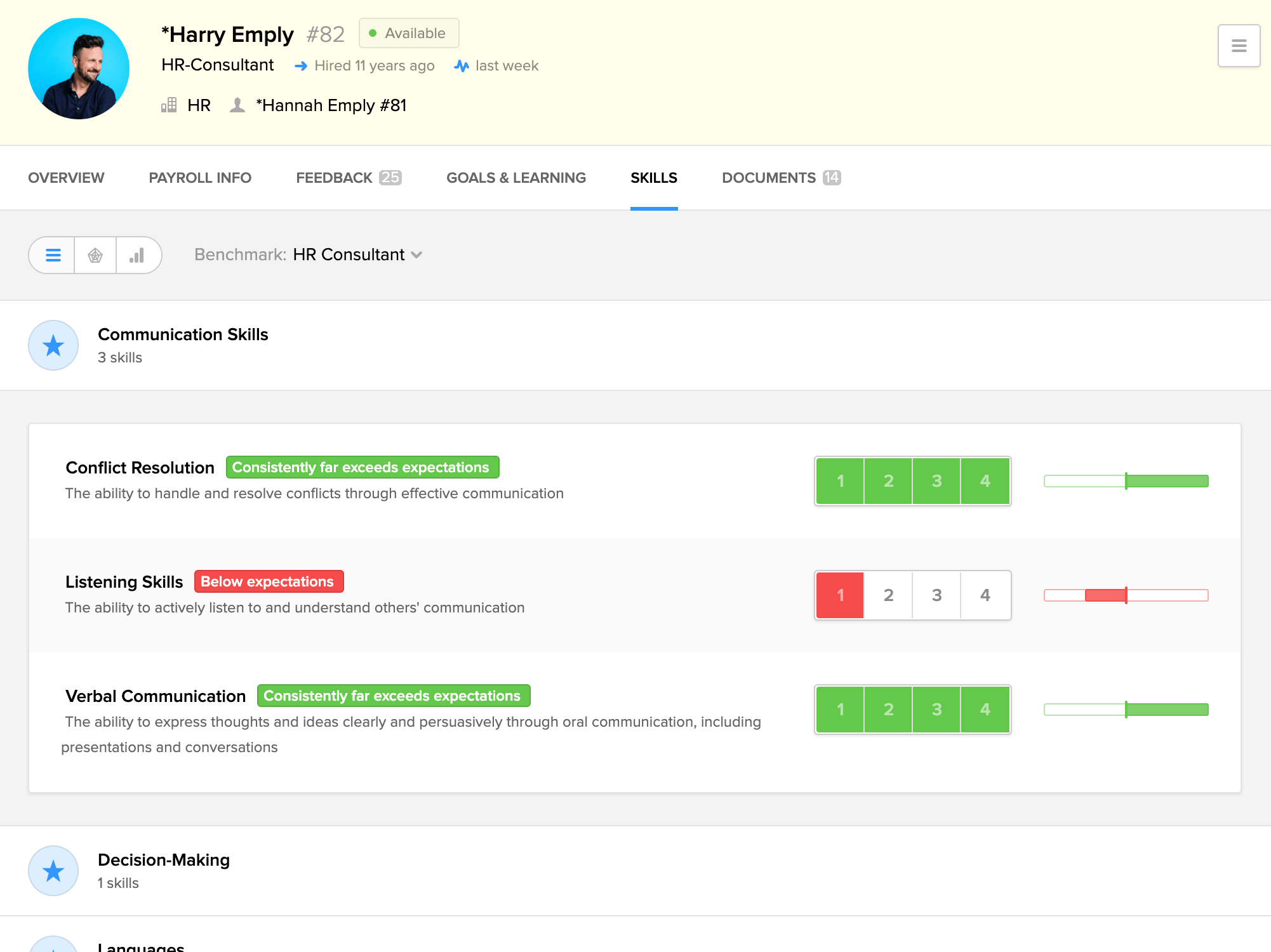Deselect level 4 on Conflict Resolution rating
Viewport: 1271px width, 952px height.
pyautogui.click(x=985, y=480)
